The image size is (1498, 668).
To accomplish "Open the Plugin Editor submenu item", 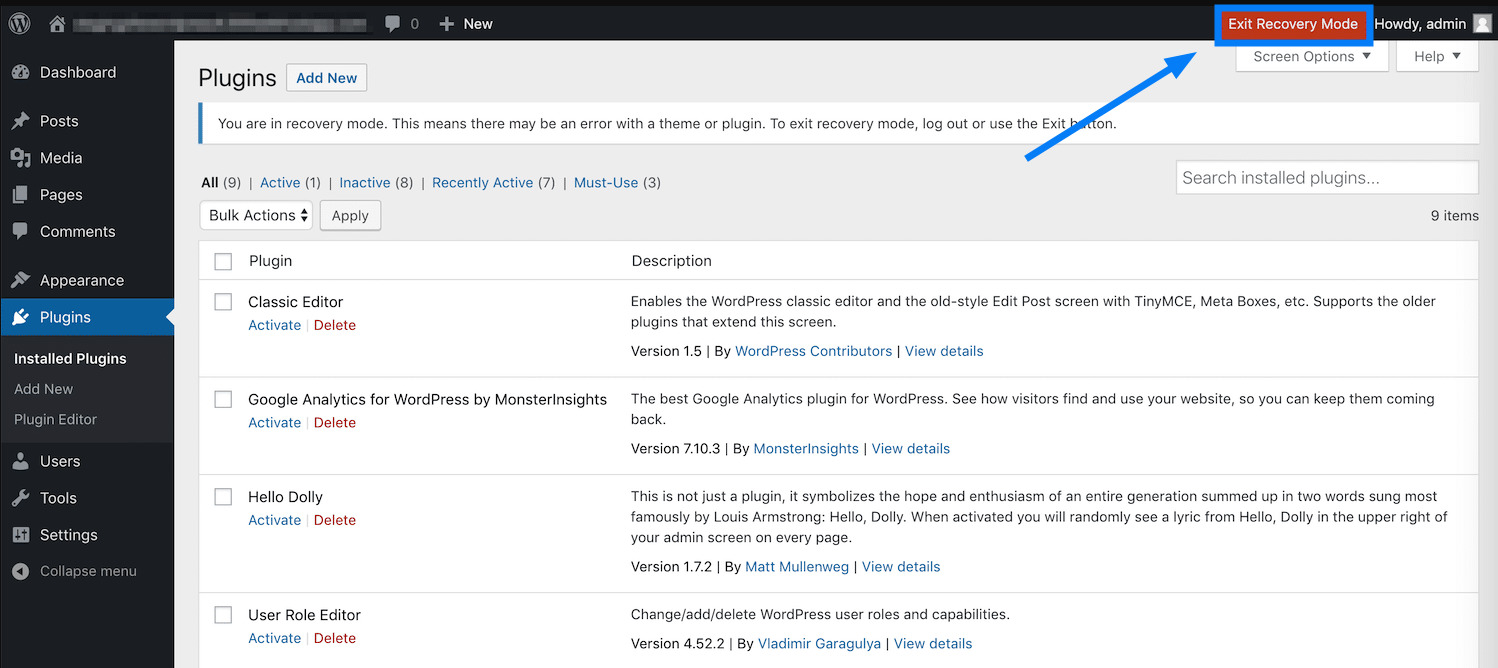I will pyautogui.click(x=55, y=419).
